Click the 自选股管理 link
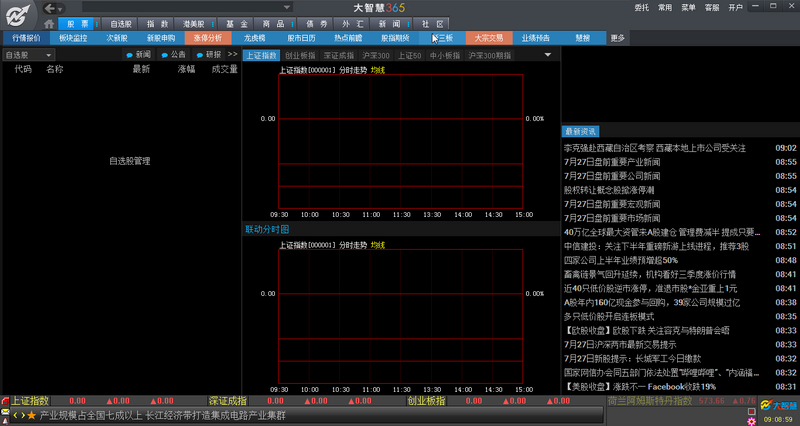800x426 pixels. [x=130, y=161]
